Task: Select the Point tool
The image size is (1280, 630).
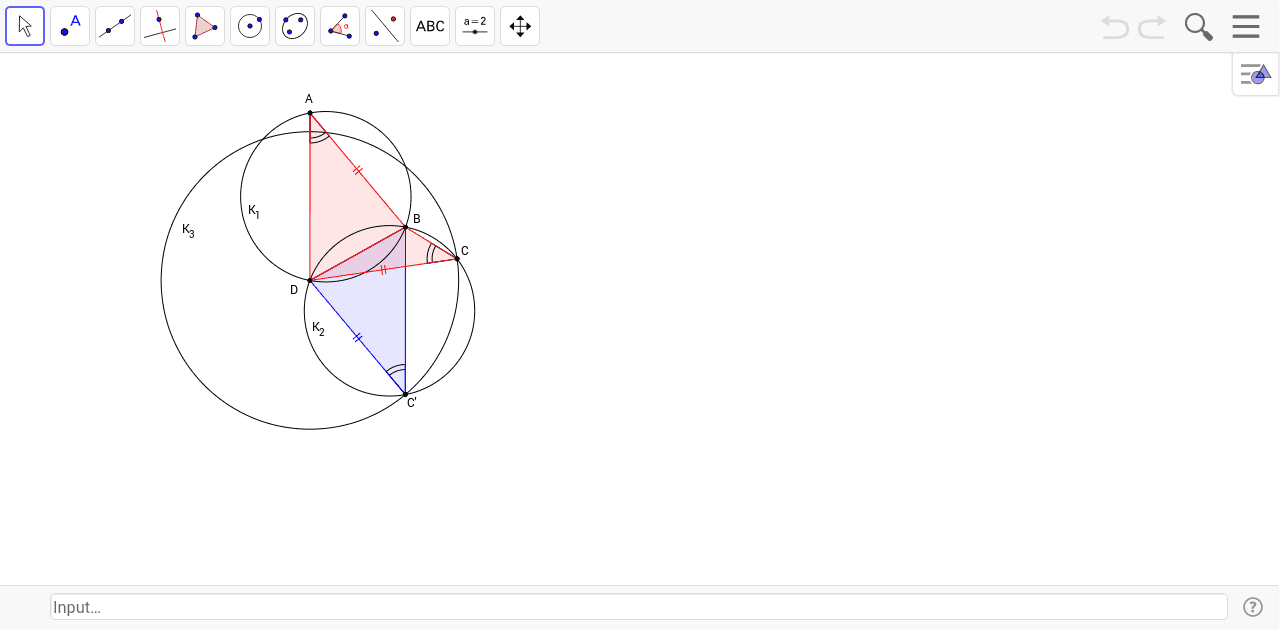Action: pos(70,26)
